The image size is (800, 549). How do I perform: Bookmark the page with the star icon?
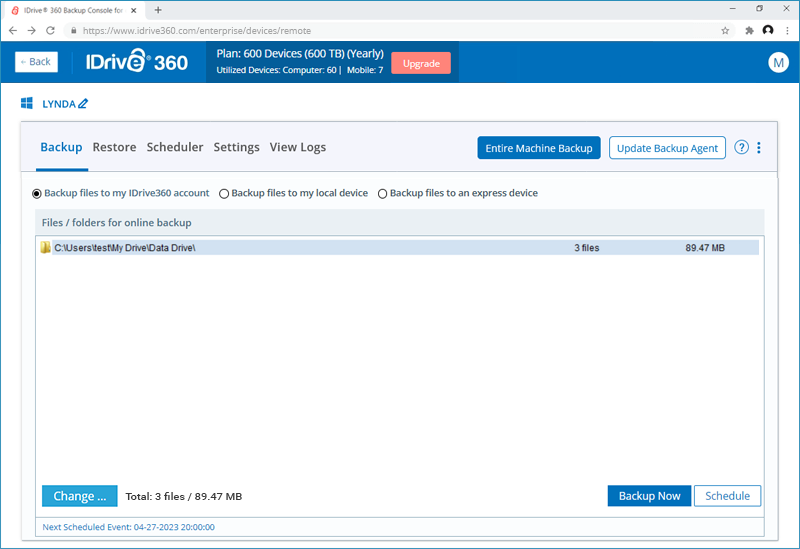pyautogui.click(x=725, y=31)
